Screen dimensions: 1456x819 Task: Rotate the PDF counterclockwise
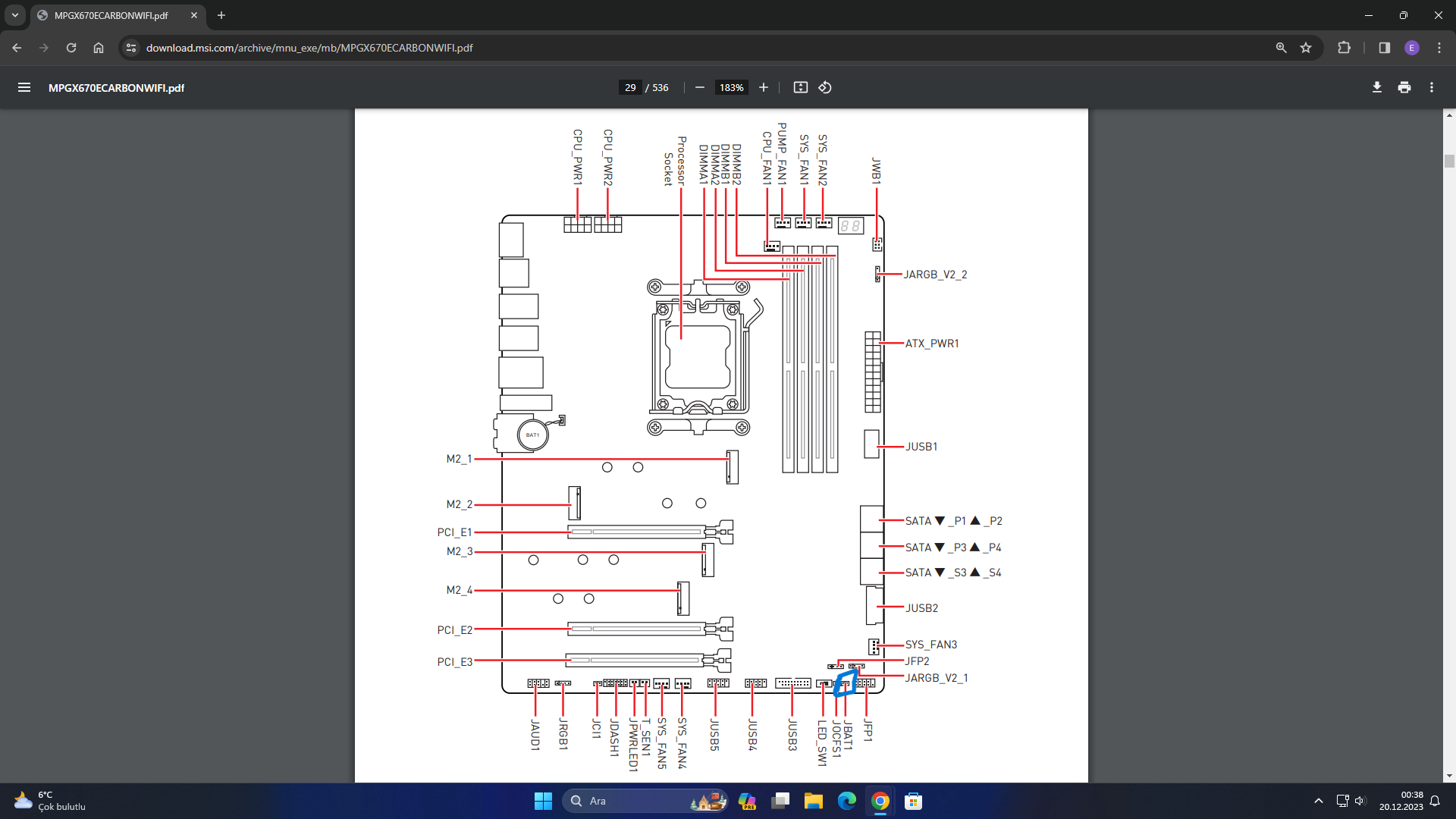click(825, 88)
